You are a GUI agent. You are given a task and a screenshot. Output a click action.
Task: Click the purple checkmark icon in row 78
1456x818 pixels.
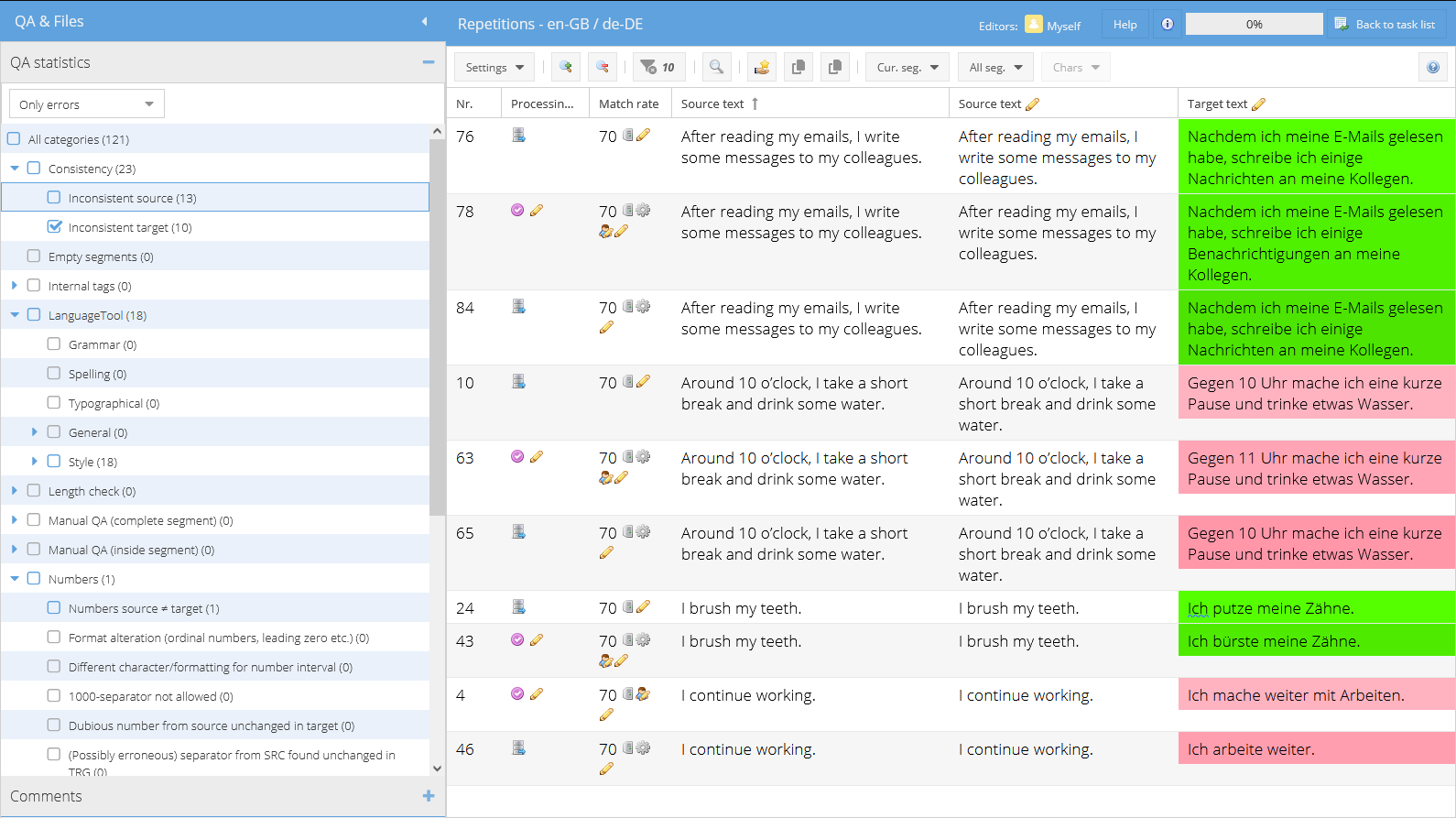pyautogui.click(x=517, y=210)
